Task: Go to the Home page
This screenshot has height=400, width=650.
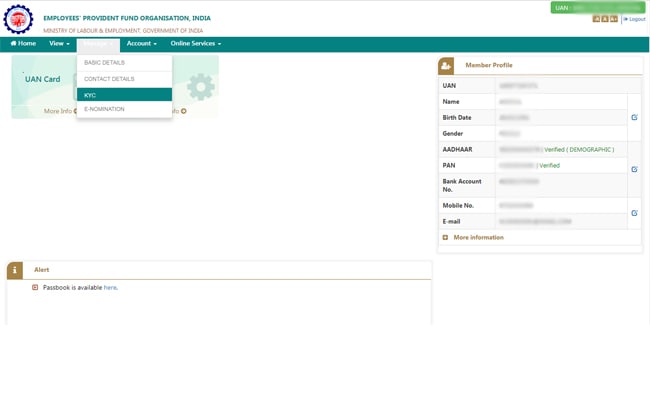Action: 23,44
